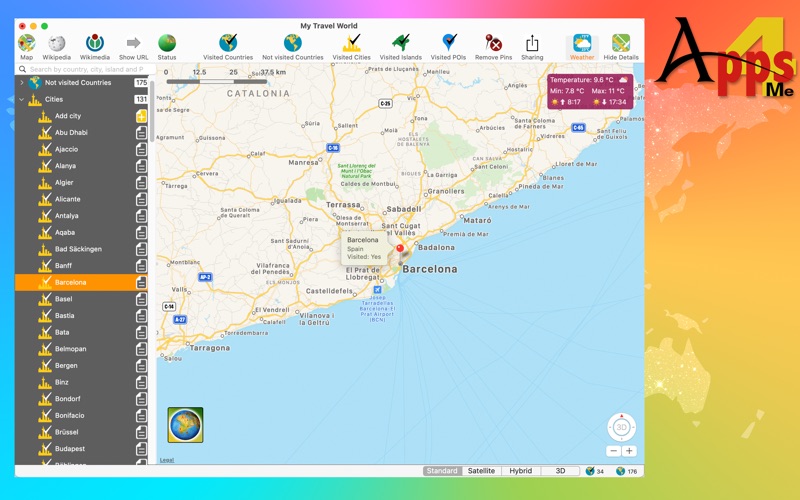This screenshot has width=800, height=500.
Task: Open the notes icon for Antalya
Action: coord(141,216)
